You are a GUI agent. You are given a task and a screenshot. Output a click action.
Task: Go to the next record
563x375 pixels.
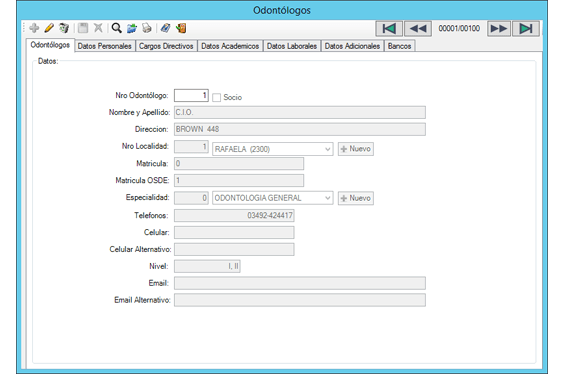[x=499, y=28]
